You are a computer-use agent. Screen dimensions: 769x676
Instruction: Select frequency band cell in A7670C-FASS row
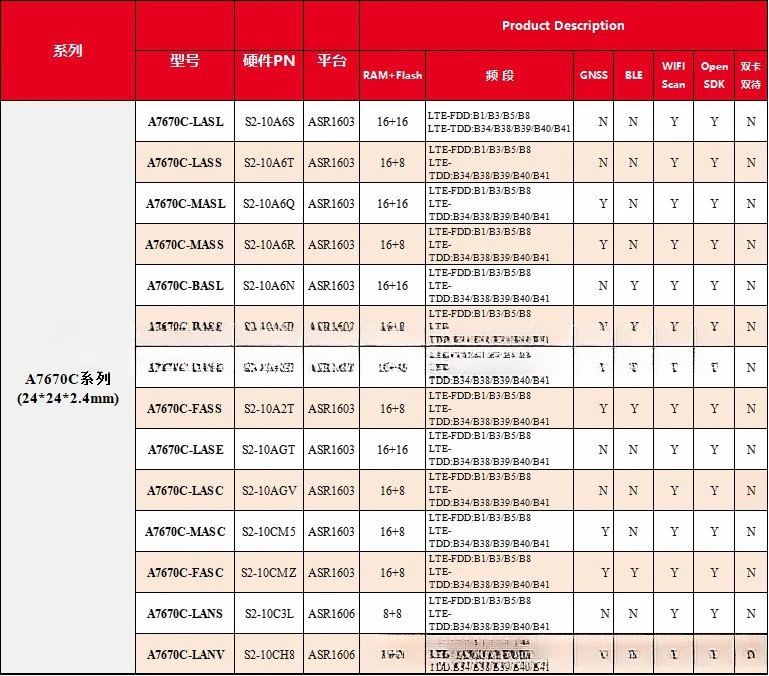click(x=500, y=408)
